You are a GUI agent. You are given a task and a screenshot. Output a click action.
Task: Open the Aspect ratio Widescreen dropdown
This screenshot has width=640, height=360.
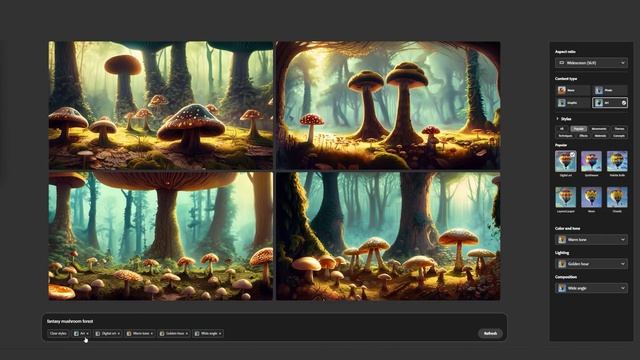point(591,63)
